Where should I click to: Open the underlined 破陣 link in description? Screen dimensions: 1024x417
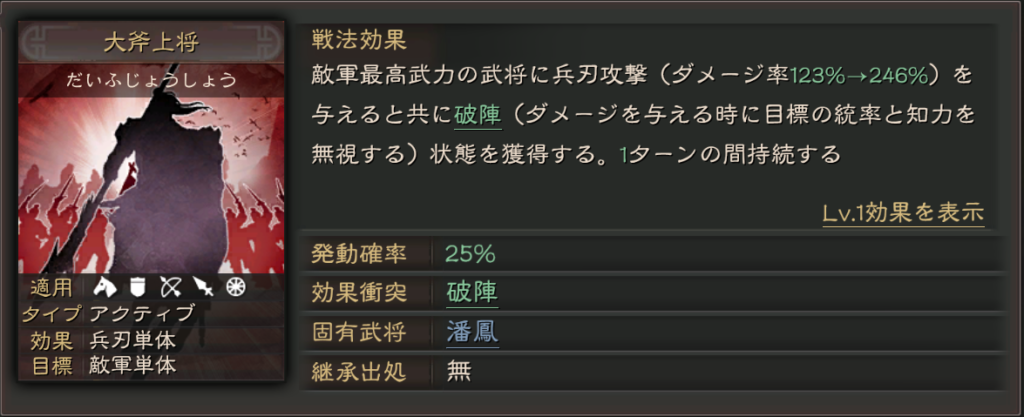tap(477, 115)
